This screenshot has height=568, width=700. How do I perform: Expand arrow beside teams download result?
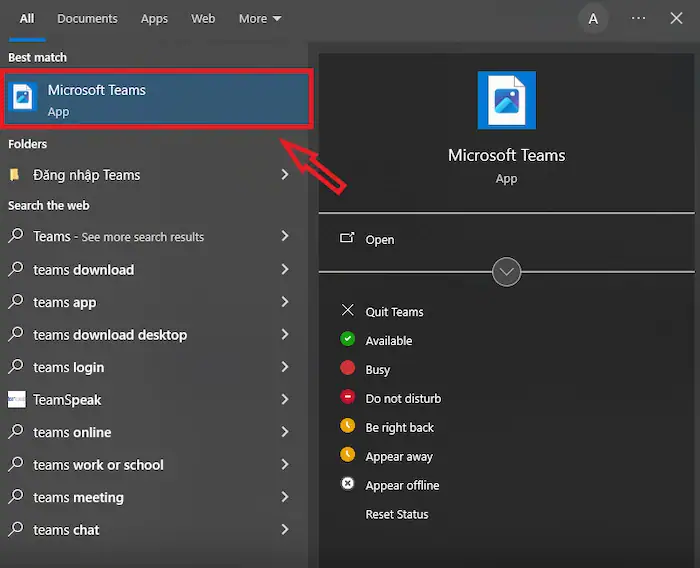[x=285, y=270]
